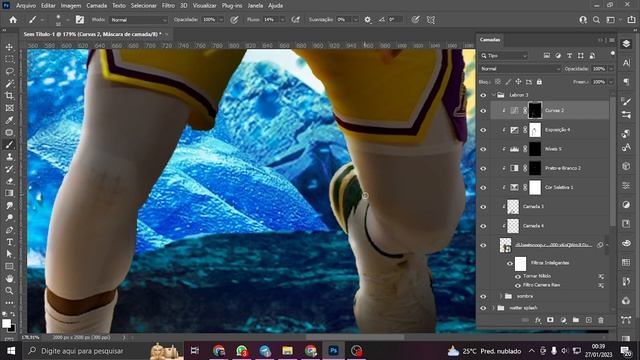Open the brush Modo blending dropdown
The height and width of the screenshot is (360, 640).
click(139, 20)
